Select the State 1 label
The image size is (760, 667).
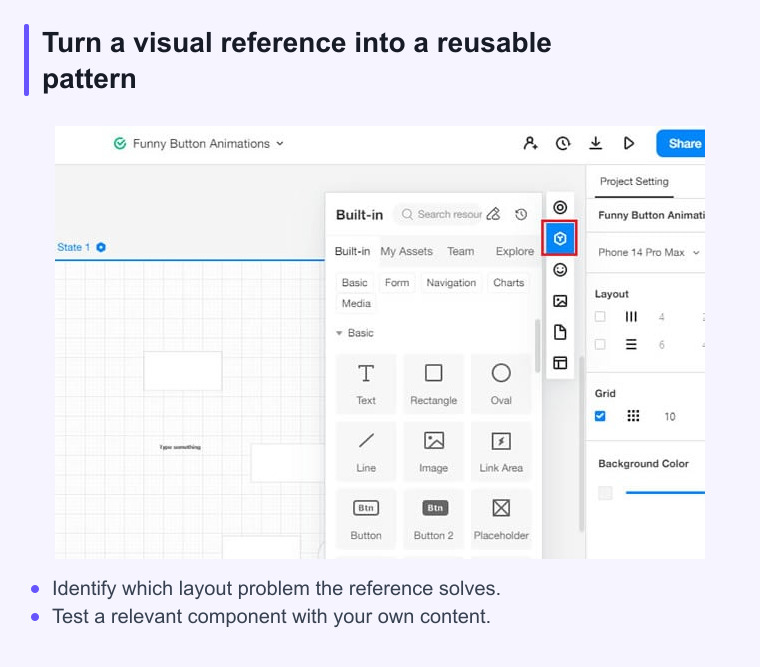pos(74,247)
